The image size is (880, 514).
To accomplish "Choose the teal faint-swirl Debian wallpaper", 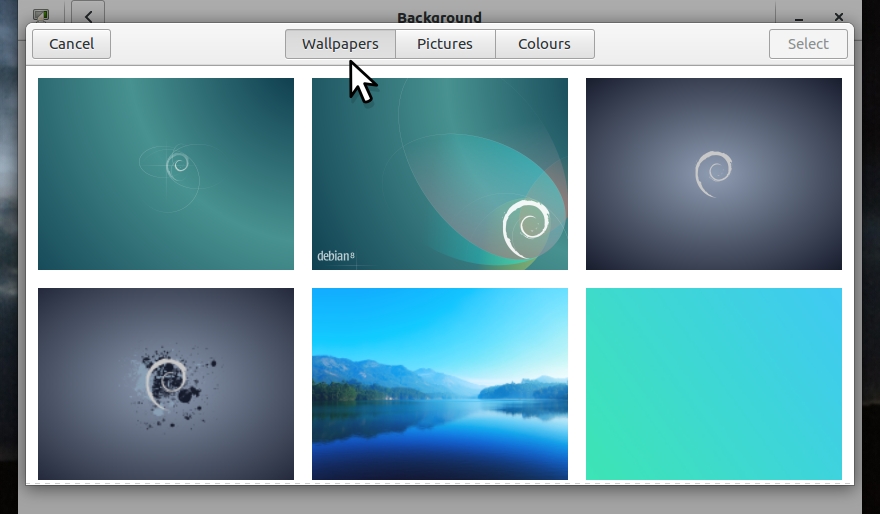I will click(x=166, y=174).
